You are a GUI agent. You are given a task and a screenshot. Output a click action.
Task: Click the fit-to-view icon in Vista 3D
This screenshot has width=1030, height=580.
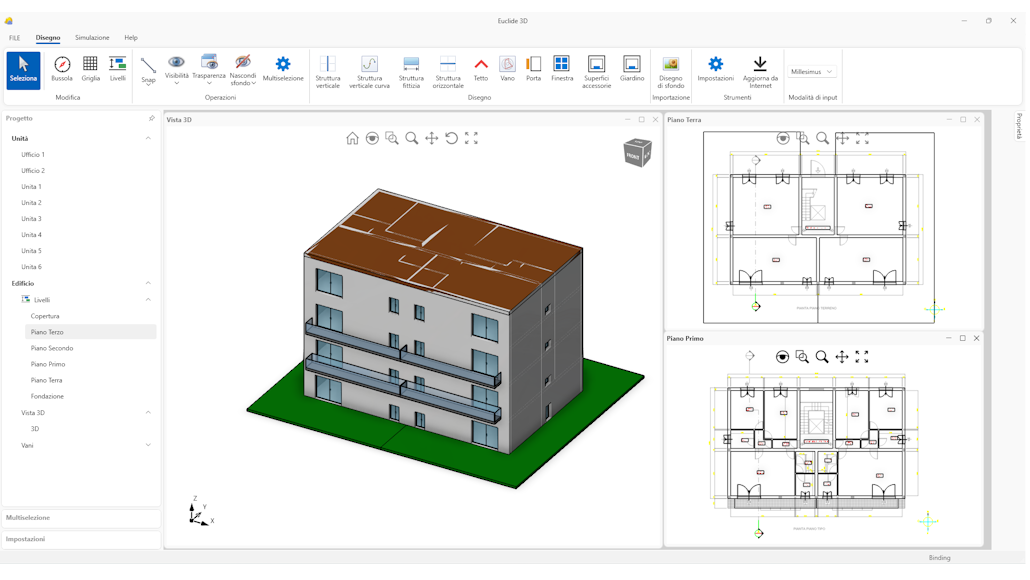point(471,139)
